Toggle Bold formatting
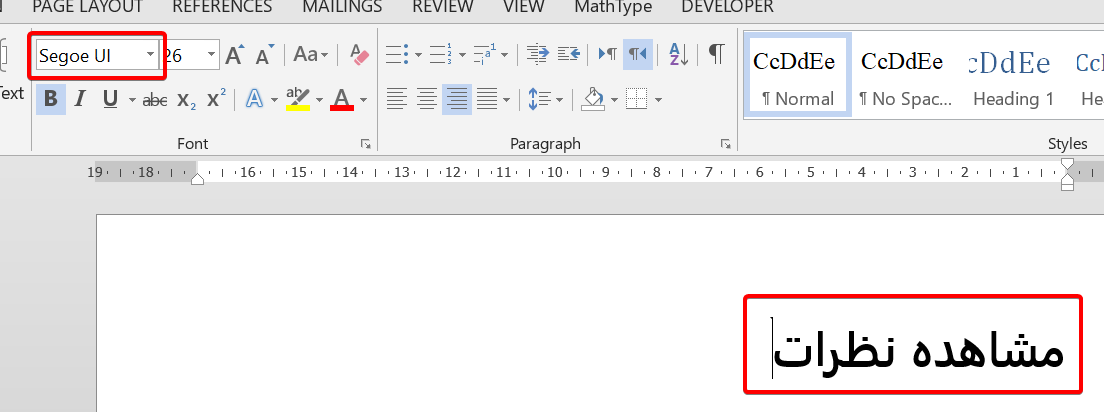The width and height of the screenshot is (1104, 412). tap(51, 99)
